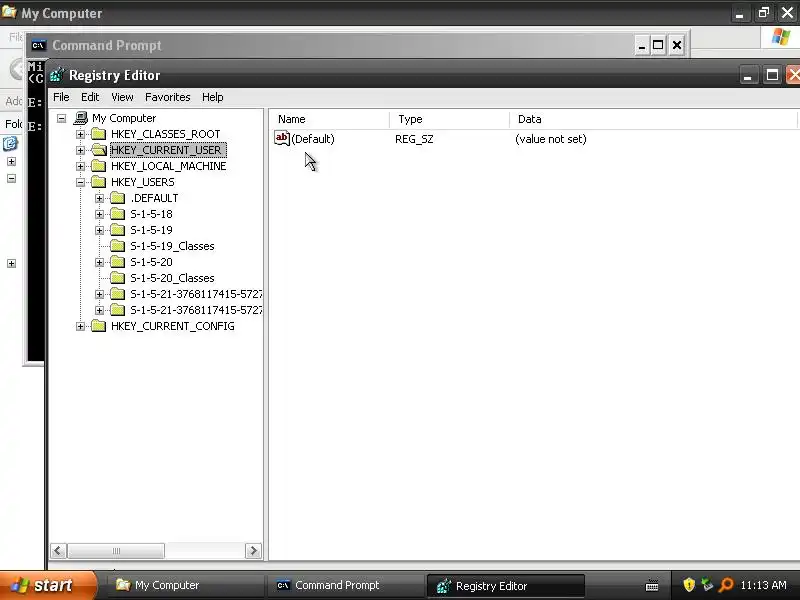Expand the HKEY_LOCAL_MACHINE key
The height and width of the screenshot is (600, 800).
point(80,166)
